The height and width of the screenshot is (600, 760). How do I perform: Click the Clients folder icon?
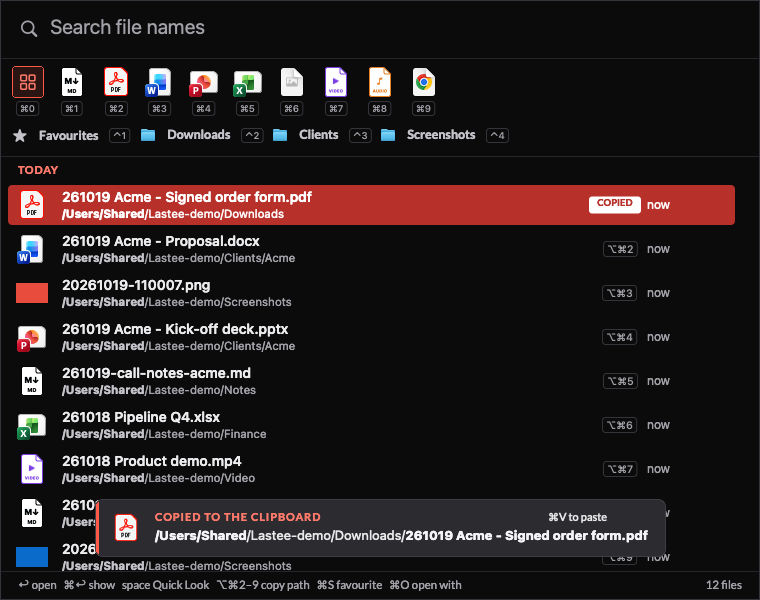[x=280, y=135]
